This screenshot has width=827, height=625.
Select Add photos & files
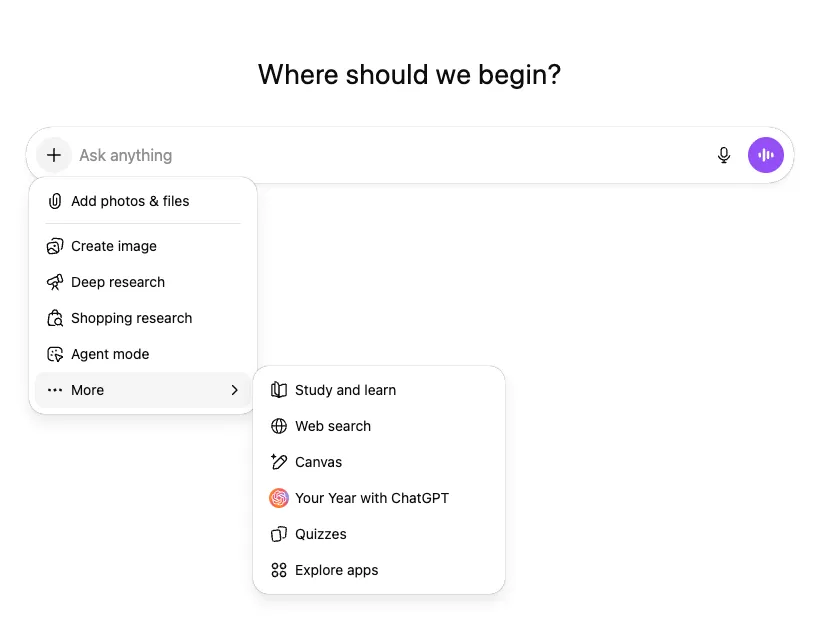pyautogui.click(x=129, y=201)
